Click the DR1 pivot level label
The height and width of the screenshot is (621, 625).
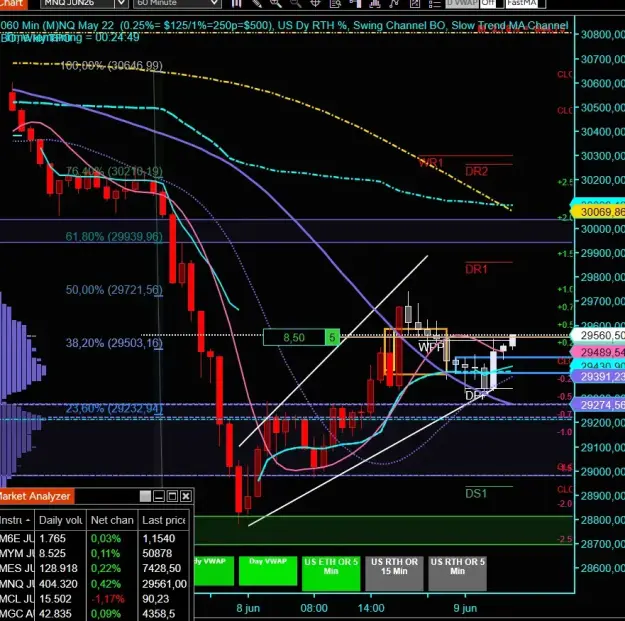pyautogui.click(x=476, y=269)
